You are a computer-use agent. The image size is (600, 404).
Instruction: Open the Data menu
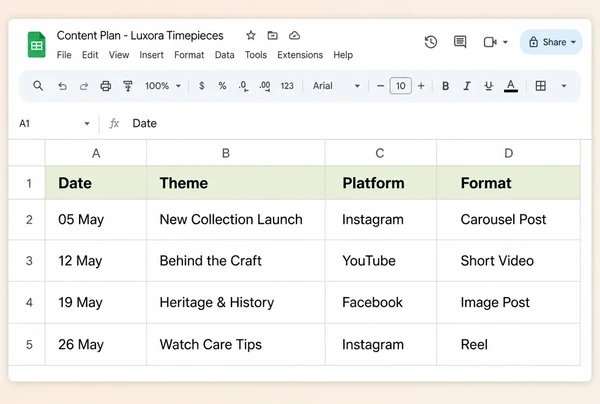(x=224, y=55)
